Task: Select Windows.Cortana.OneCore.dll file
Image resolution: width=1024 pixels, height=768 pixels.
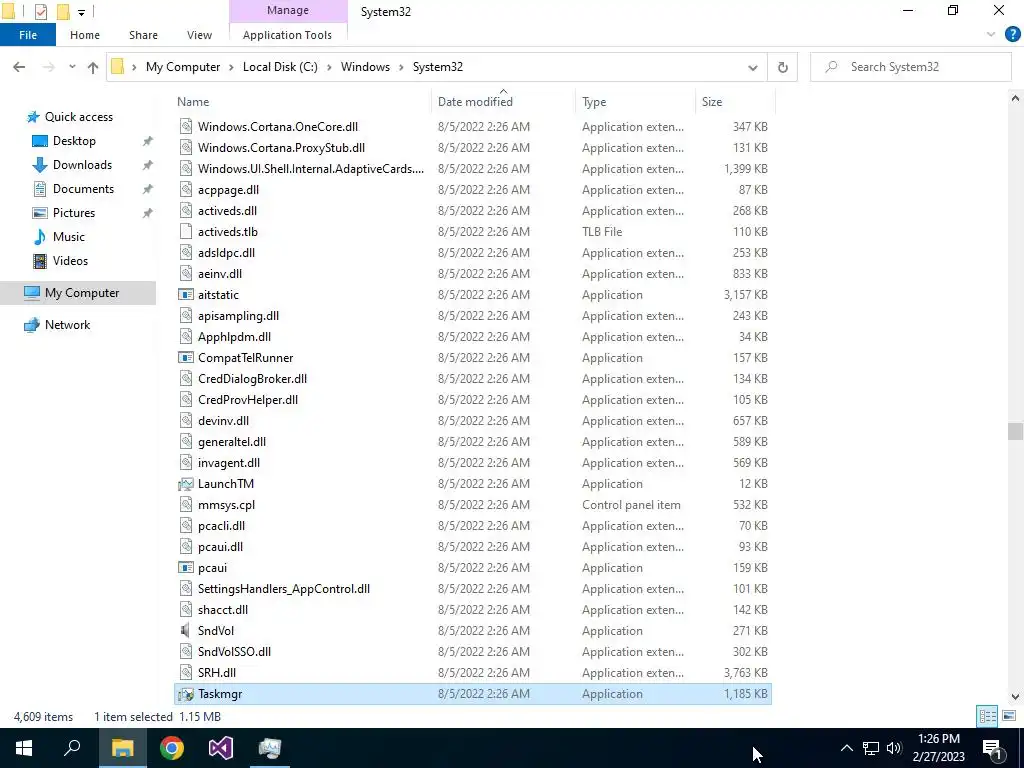Action: pos(278,127)
